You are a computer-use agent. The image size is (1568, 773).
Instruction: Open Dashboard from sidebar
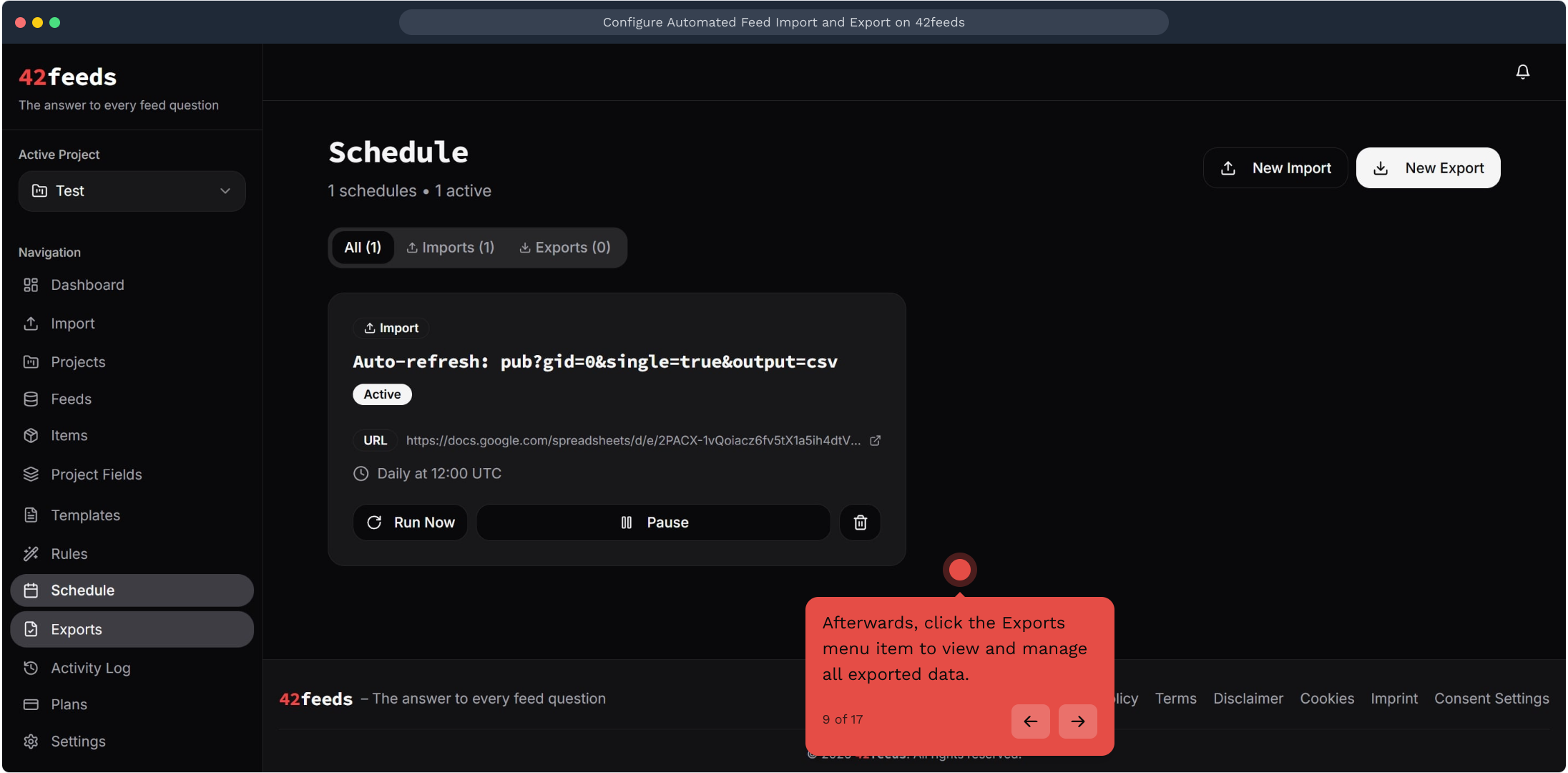pyautogui.click(x=87, y=285)
